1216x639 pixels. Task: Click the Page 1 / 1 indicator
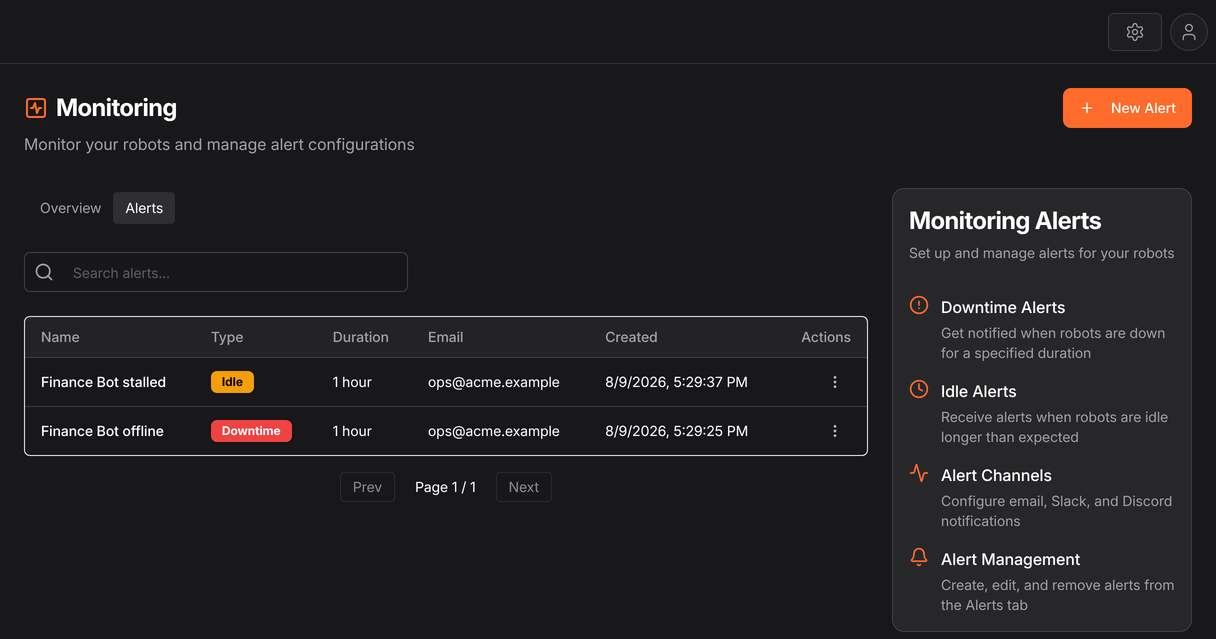[x=445, y=487]
